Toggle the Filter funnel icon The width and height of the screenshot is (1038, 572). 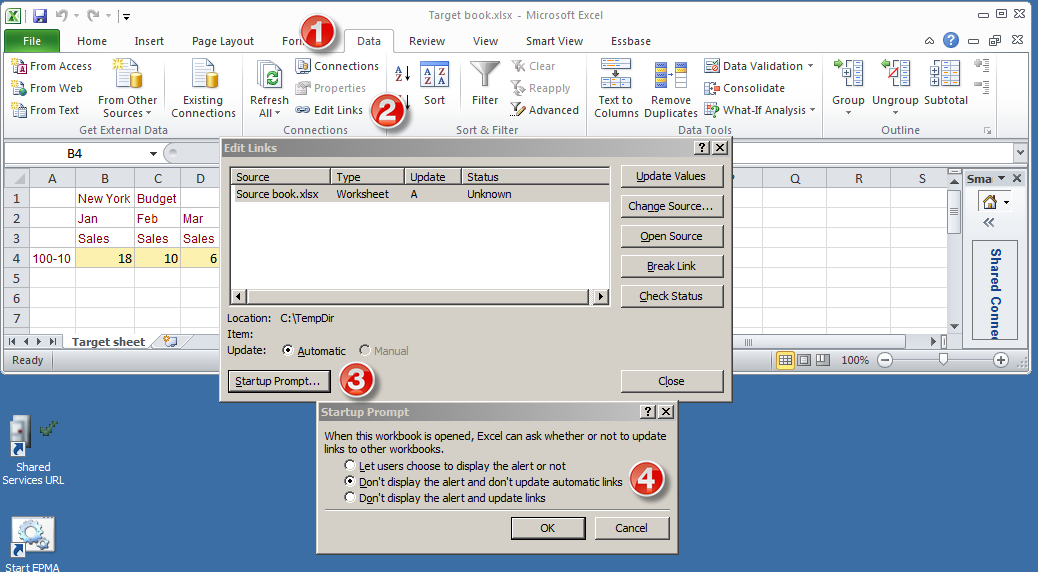[x=485, y=74]
